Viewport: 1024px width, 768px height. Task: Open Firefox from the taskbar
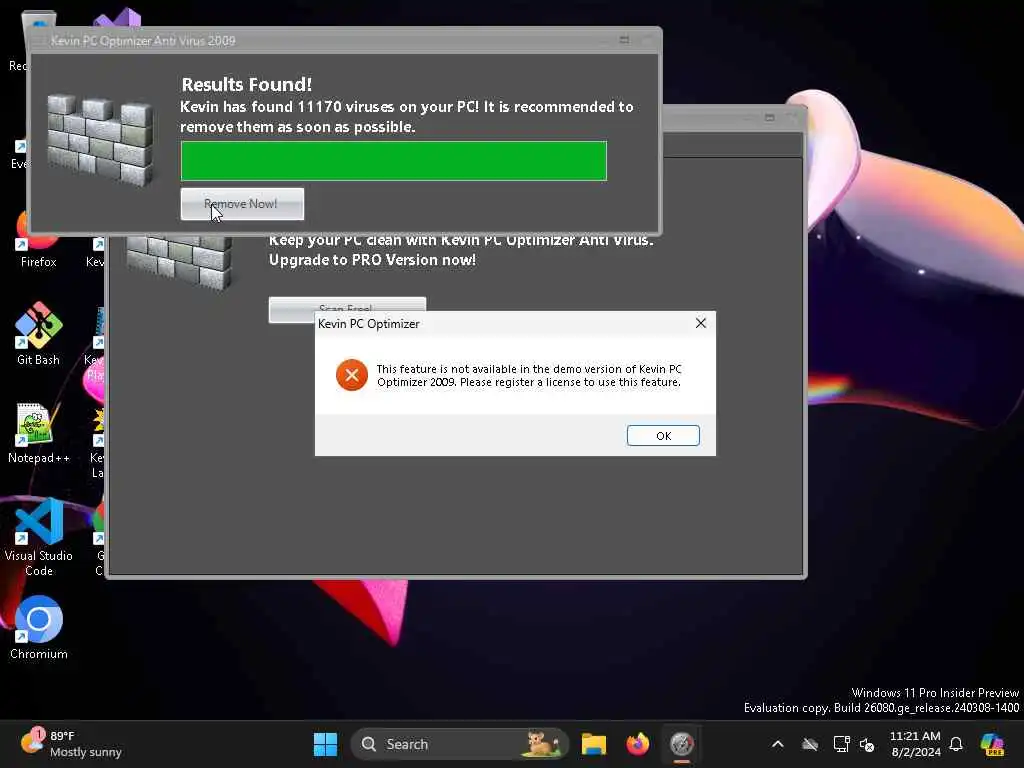click(x=637, y=744)
